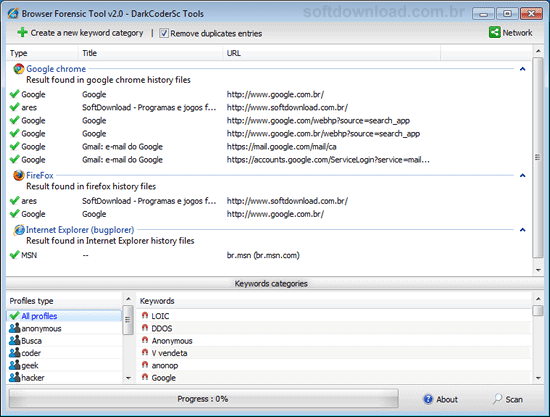The height and width of the screenshot is (417, 550).
Task: Select the LOIC keyword text
Action: [160, 316]
